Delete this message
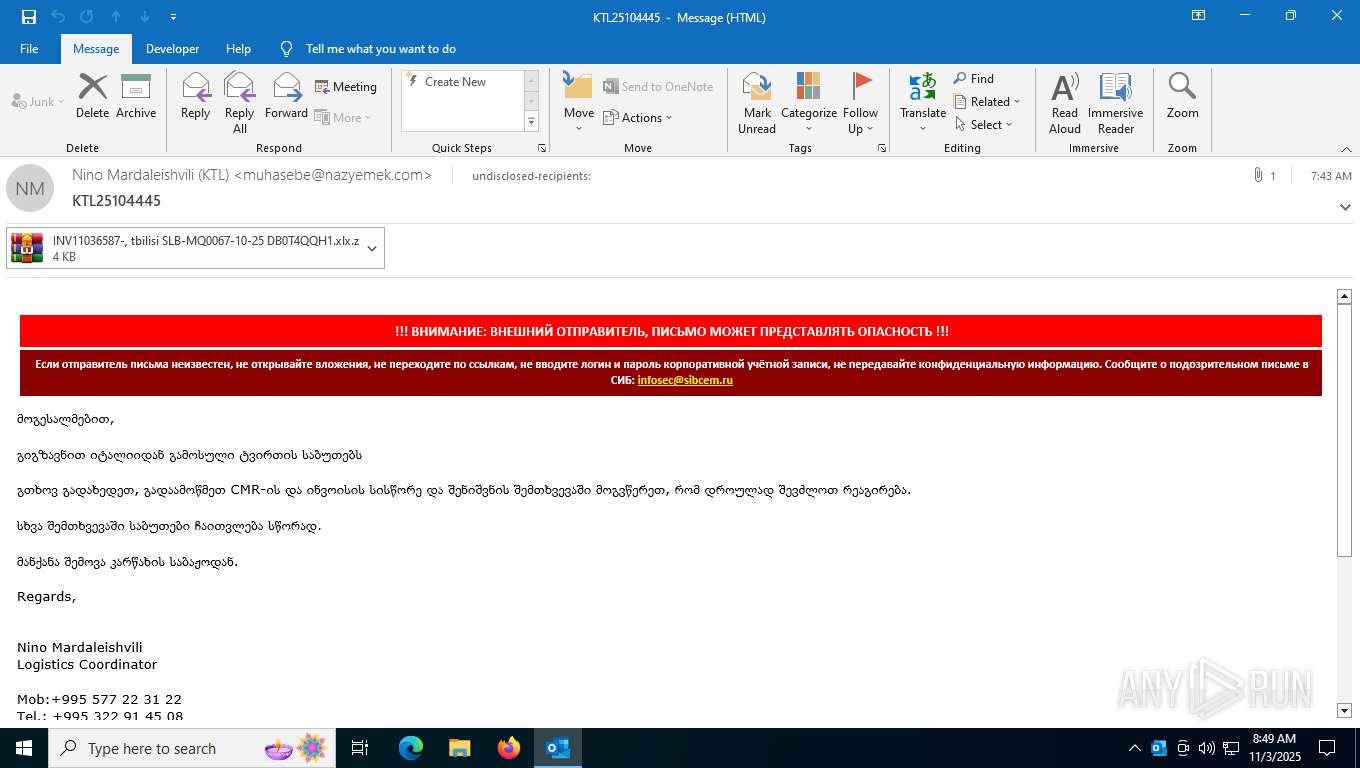Viewport: 1360px width, 768px height. pos(92,96)
